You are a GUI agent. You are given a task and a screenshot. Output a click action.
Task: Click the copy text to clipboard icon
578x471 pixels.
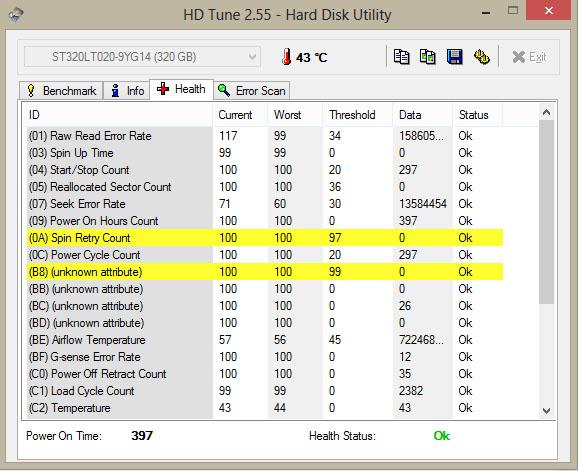coord(401,57)
